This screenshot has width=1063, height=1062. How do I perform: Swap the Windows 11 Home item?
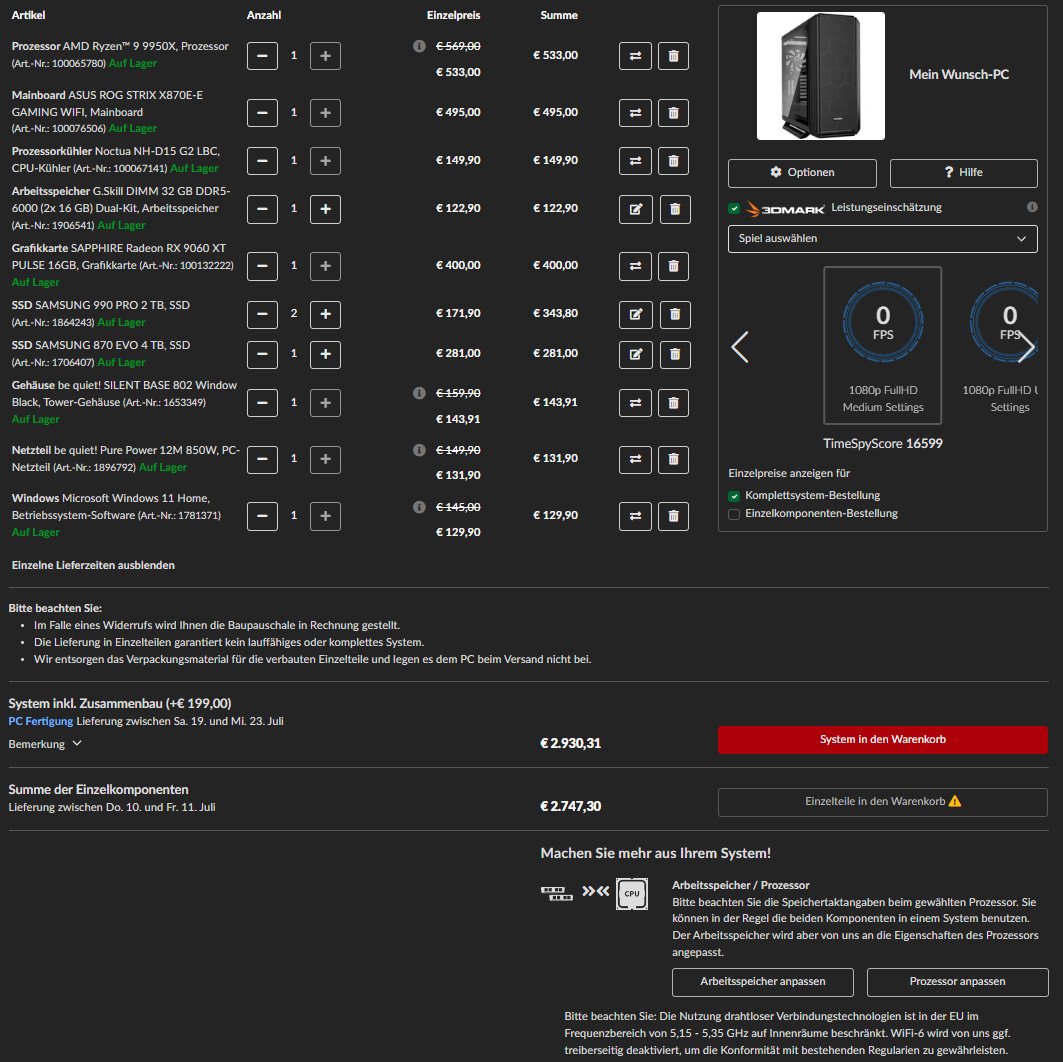pos(635,516)
